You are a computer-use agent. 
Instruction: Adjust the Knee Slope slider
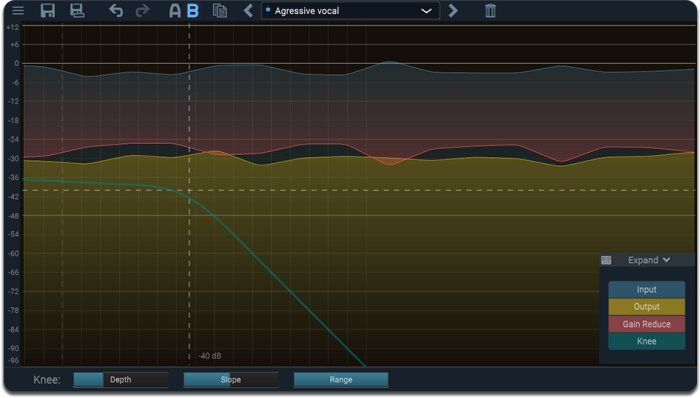[231, 380]
